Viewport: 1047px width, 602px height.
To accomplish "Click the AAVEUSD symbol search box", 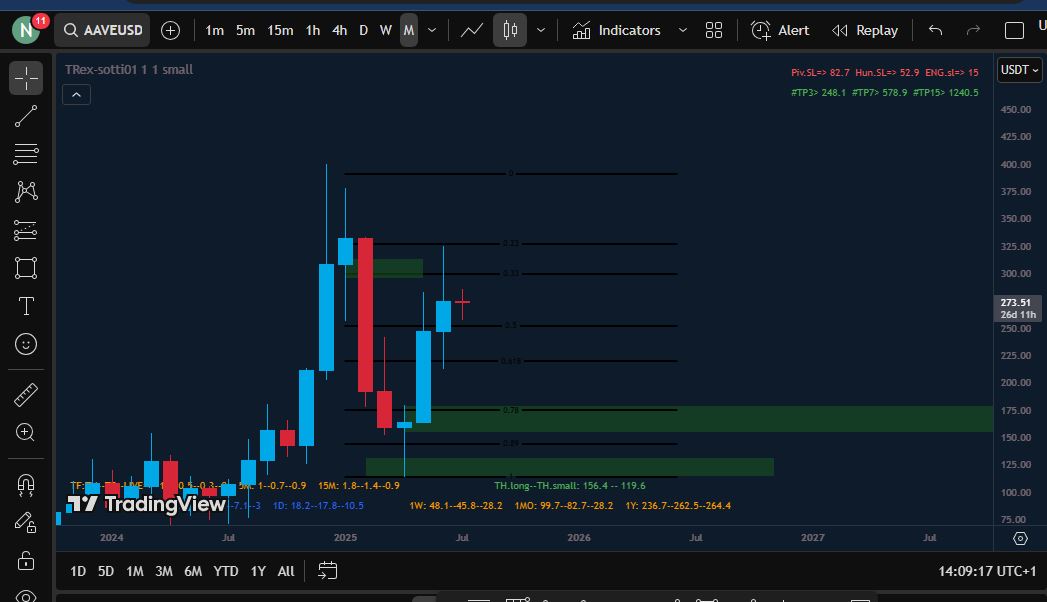I will tap(101, 30).
